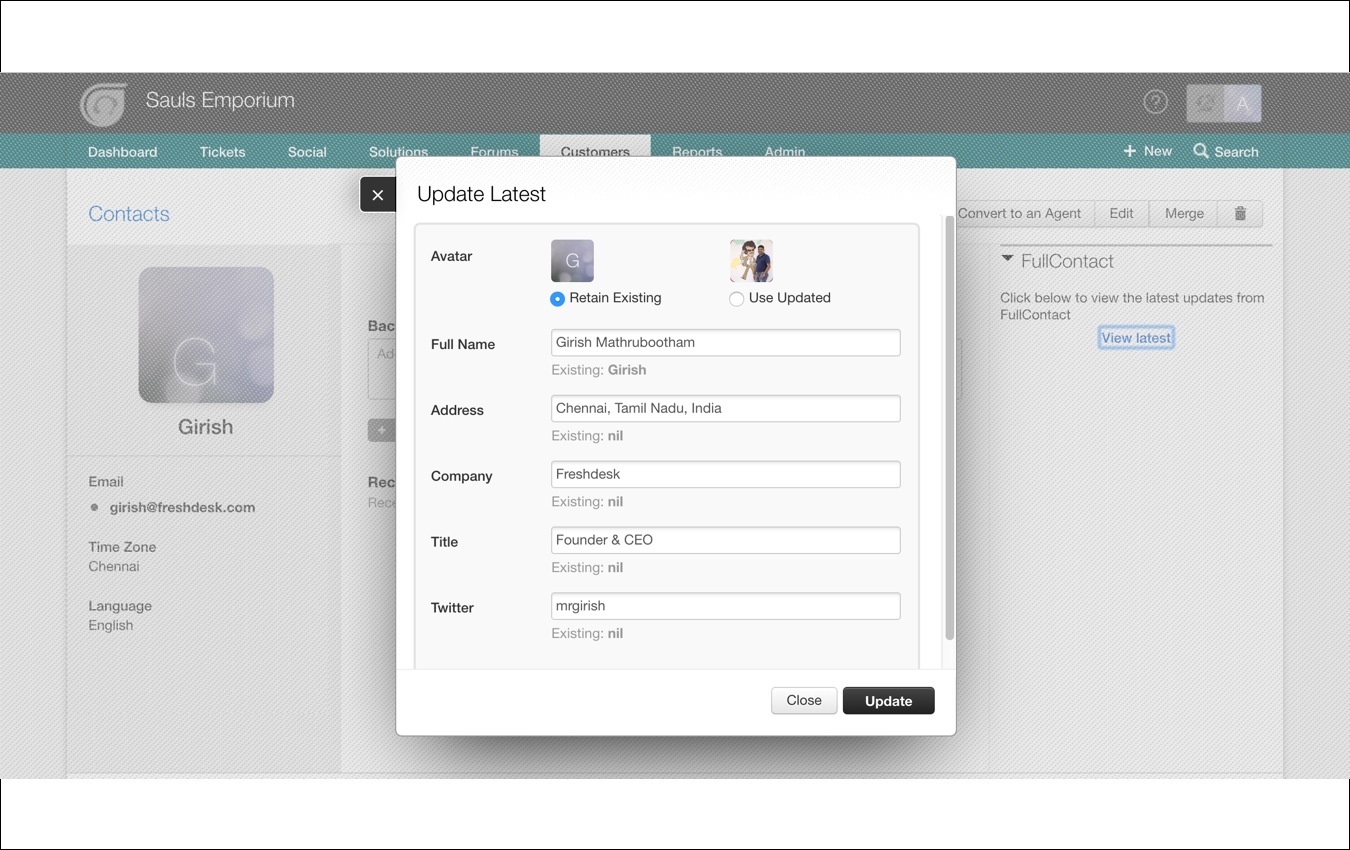This screenshot has width=1350, height=850.
Task: Click the Full Name input field
Action: tap(725, 342)
